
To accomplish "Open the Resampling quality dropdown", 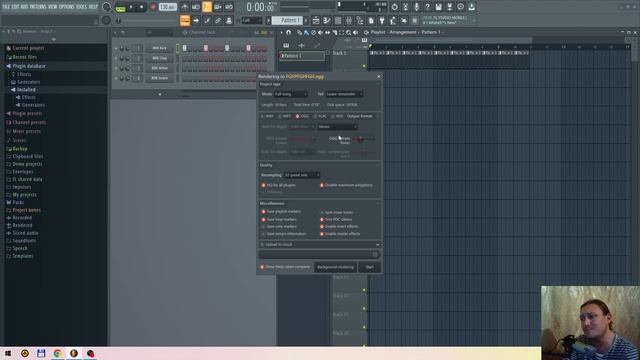I will 302,175.
